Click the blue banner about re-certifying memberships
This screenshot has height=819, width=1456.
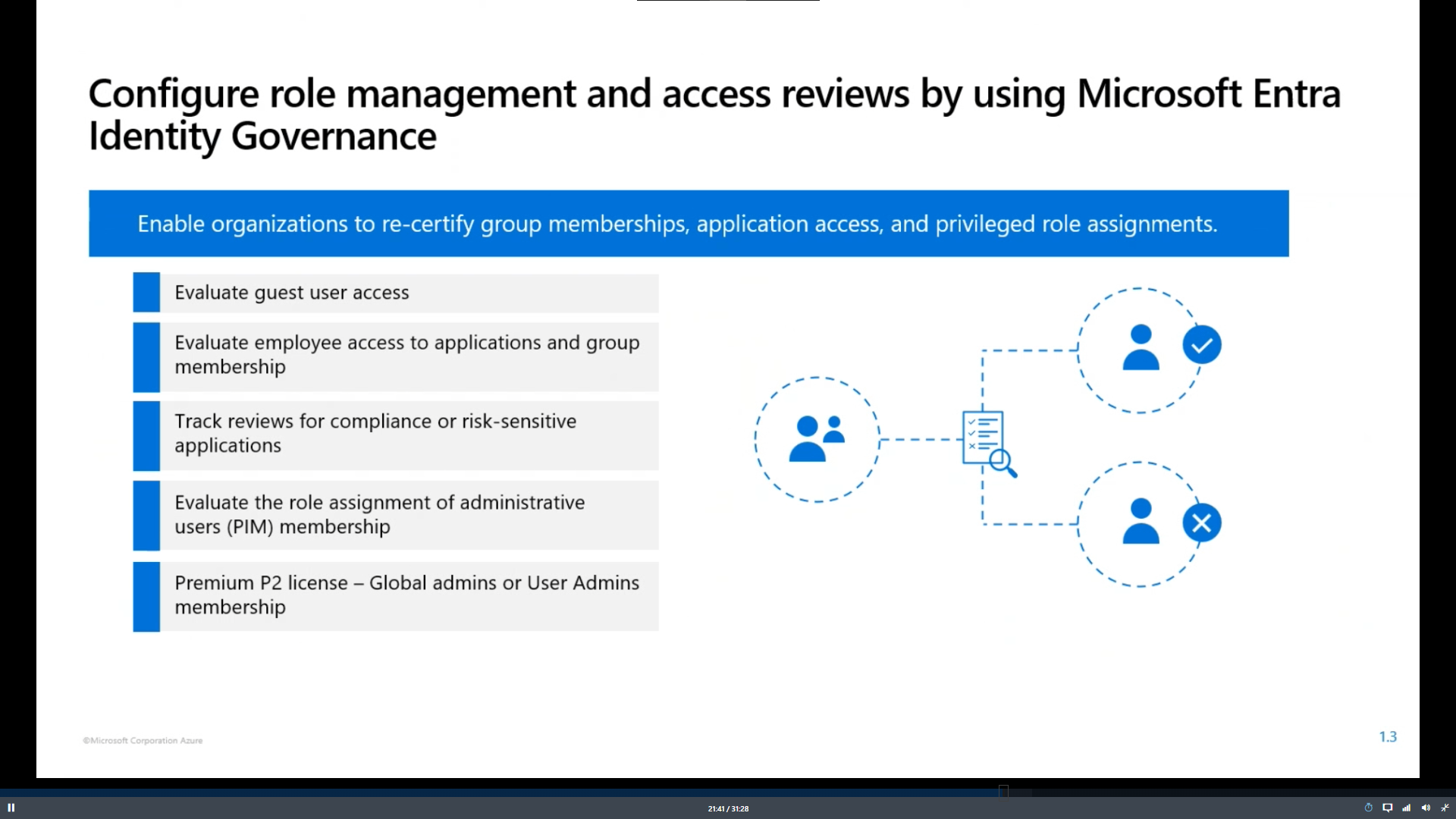click(689, 224)
